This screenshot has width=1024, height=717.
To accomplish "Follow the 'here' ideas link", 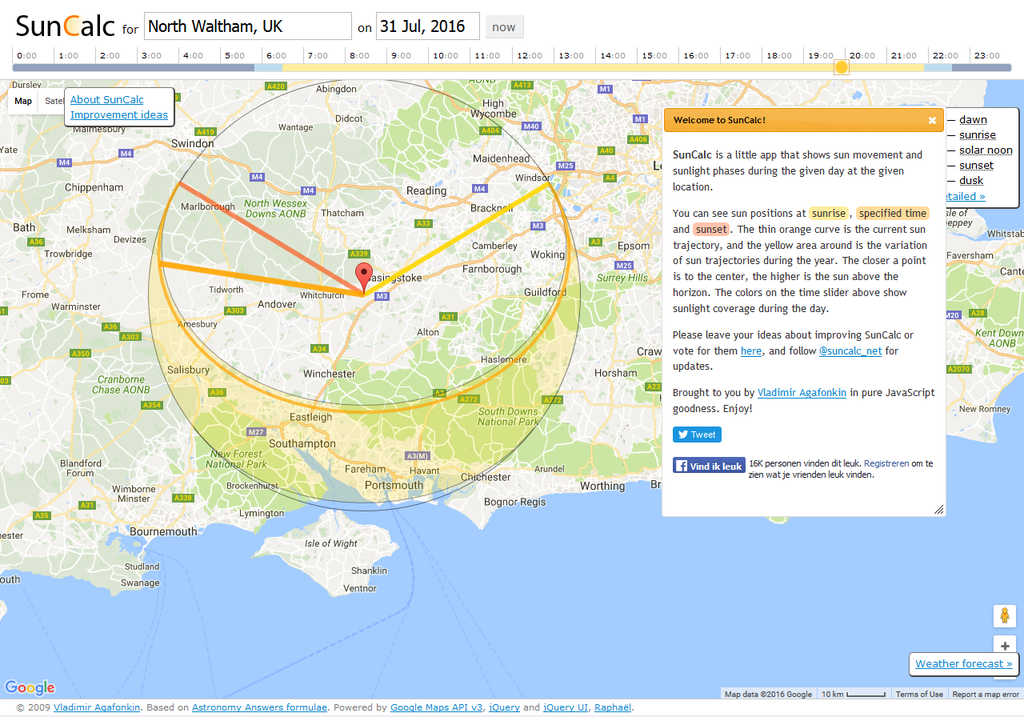I will (751, 351).
